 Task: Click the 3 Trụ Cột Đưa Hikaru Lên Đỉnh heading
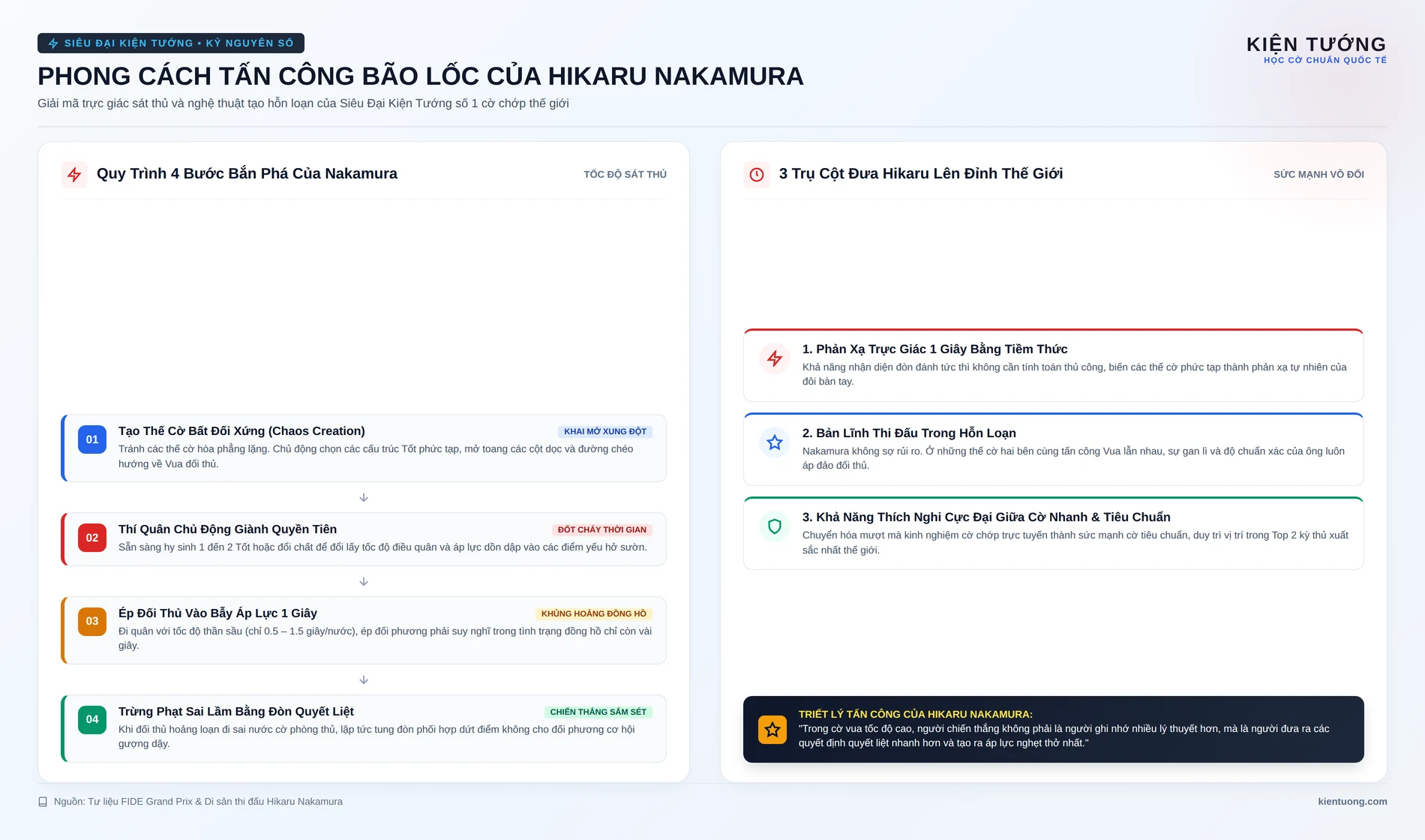point(921,174)
